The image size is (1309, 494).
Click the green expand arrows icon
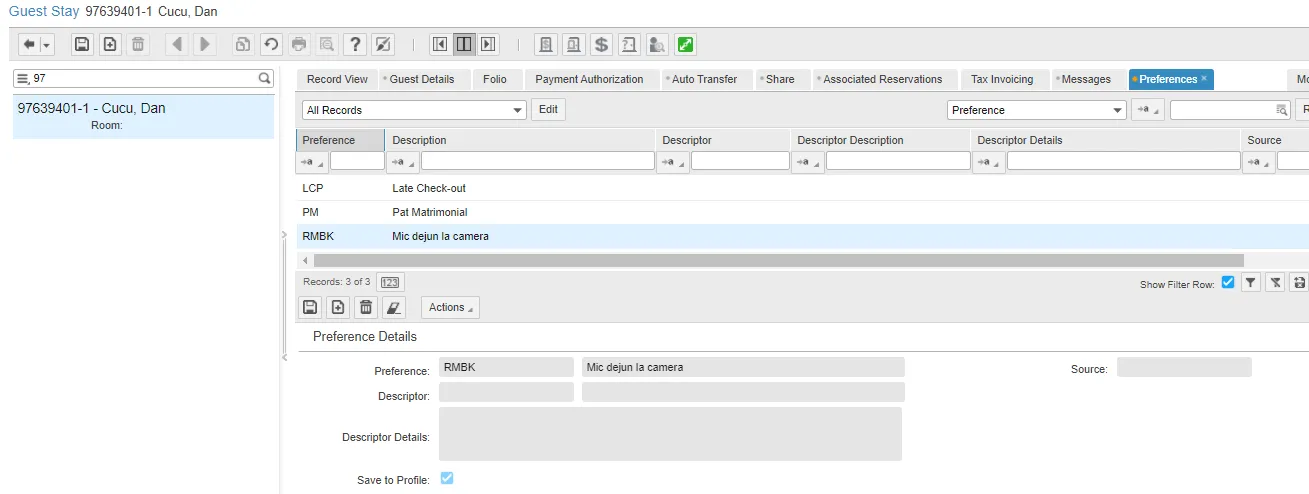pos(685,44)
